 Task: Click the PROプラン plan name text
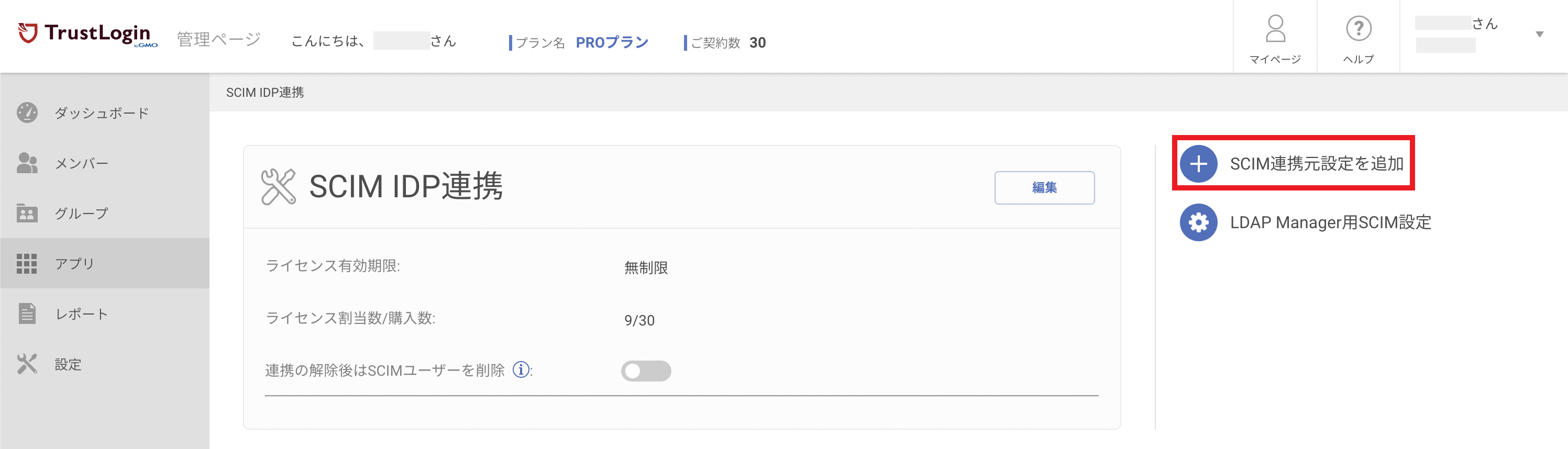click(x=612, y=42)
